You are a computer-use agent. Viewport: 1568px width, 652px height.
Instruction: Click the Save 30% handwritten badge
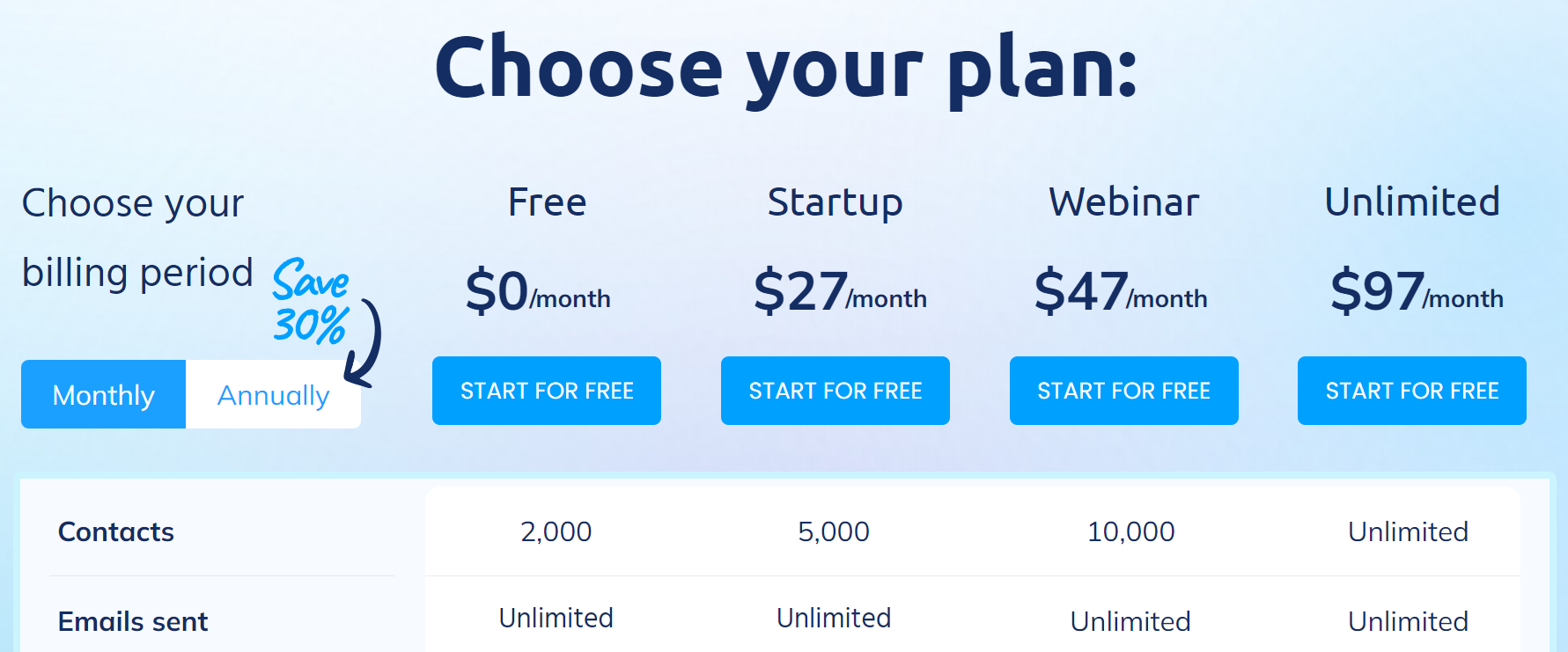click(311, 301)
